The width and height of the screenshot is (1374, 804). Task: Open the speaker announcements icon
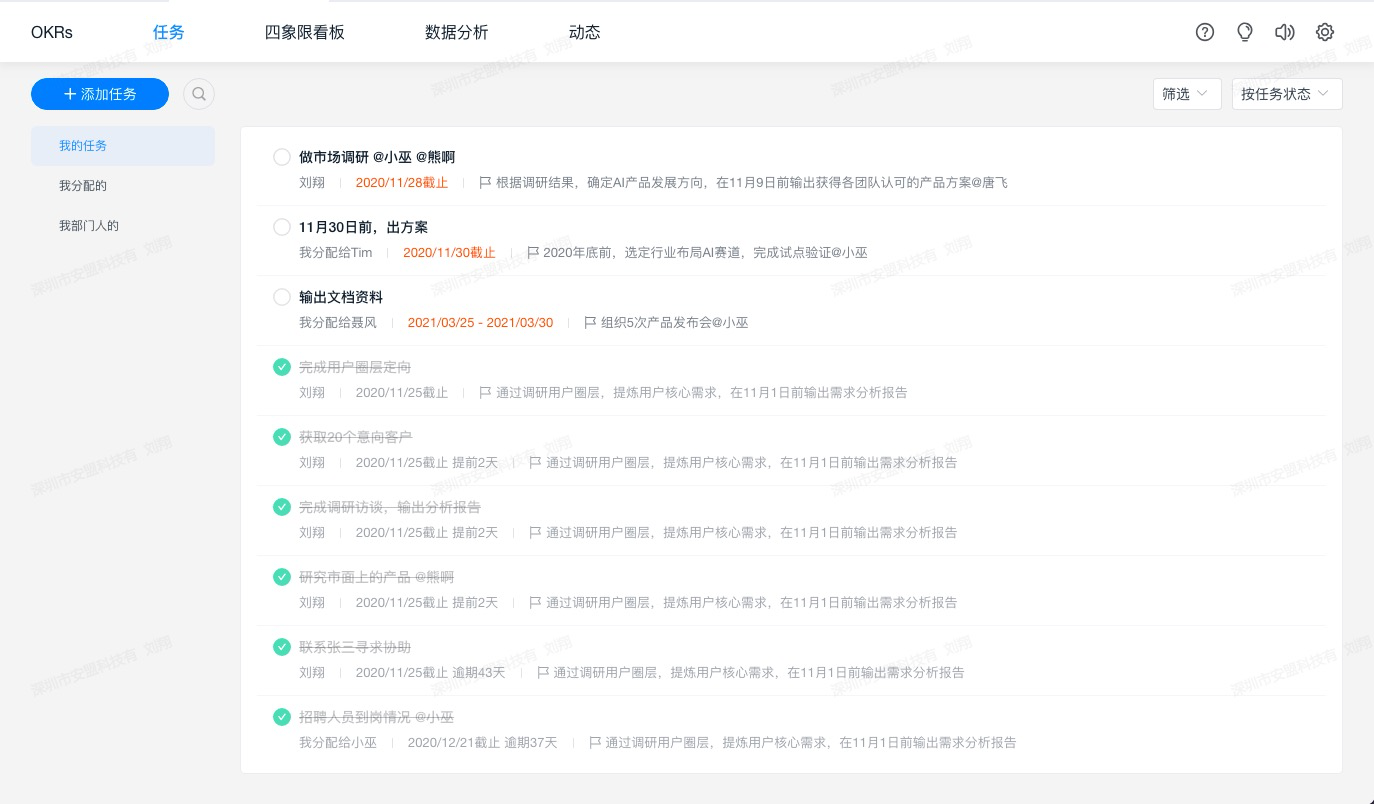tap(1285, 32)
